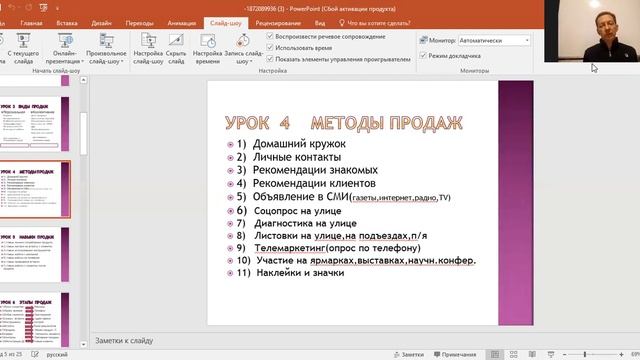The height and width of the screenshot is (360, 640).
Task: Switch to Normal view in status bar
Action: point(495,354)
